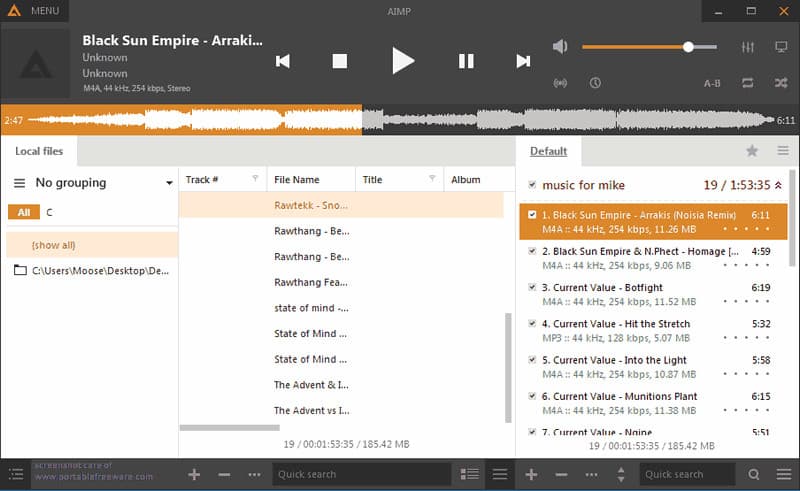
Task: Switch to the Local files tab
Action: click(39, 151)
